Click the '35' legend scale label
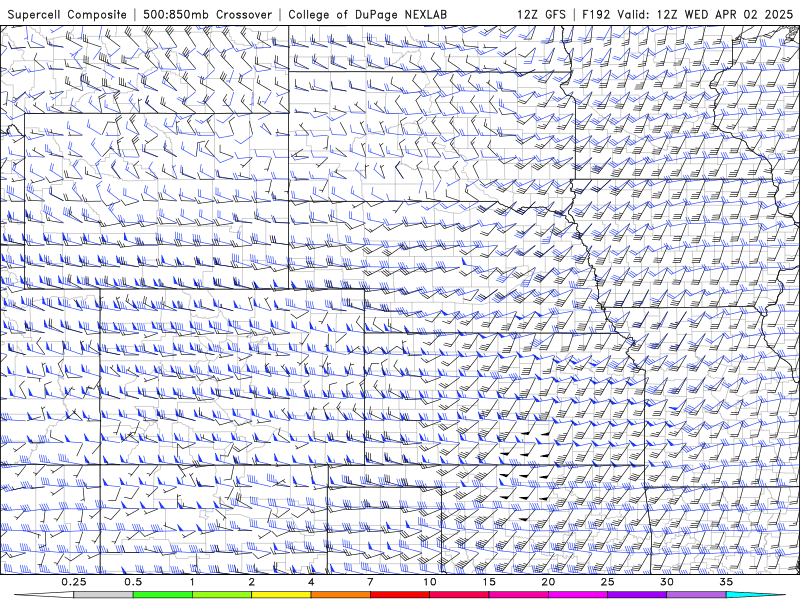 tap(726, 582)
